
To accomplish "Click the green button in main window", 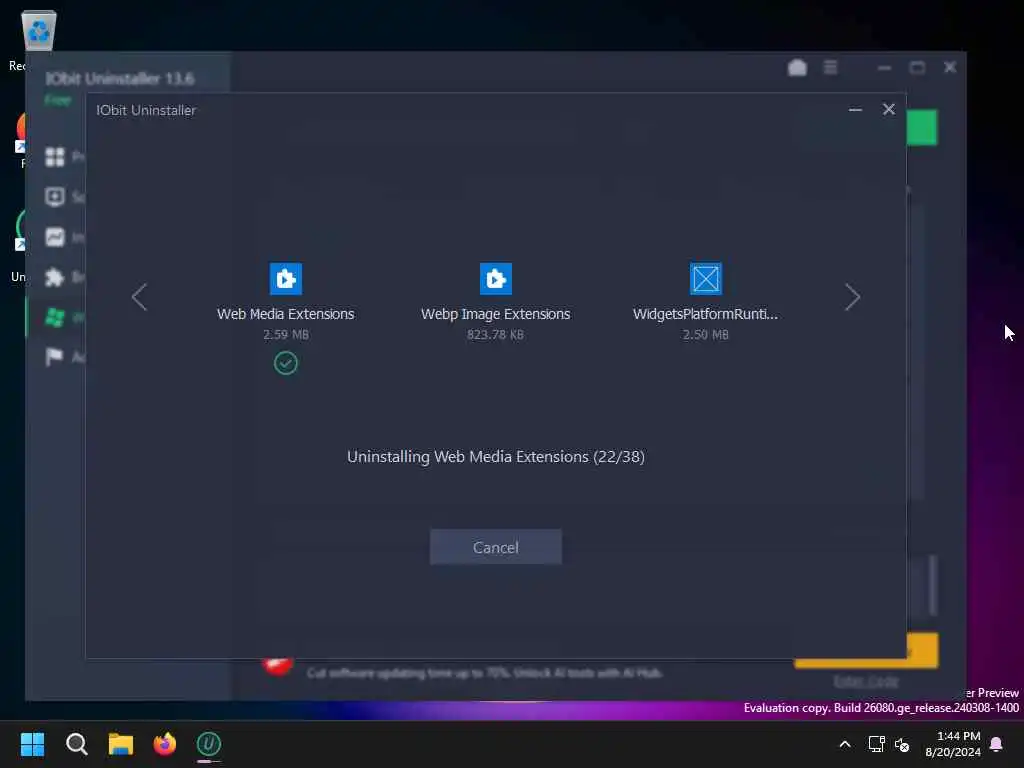I will (921, 127).
